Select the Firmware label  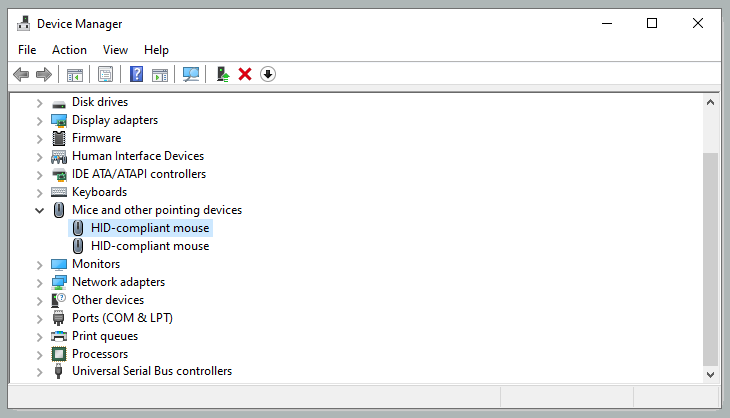tap(97, 138)
